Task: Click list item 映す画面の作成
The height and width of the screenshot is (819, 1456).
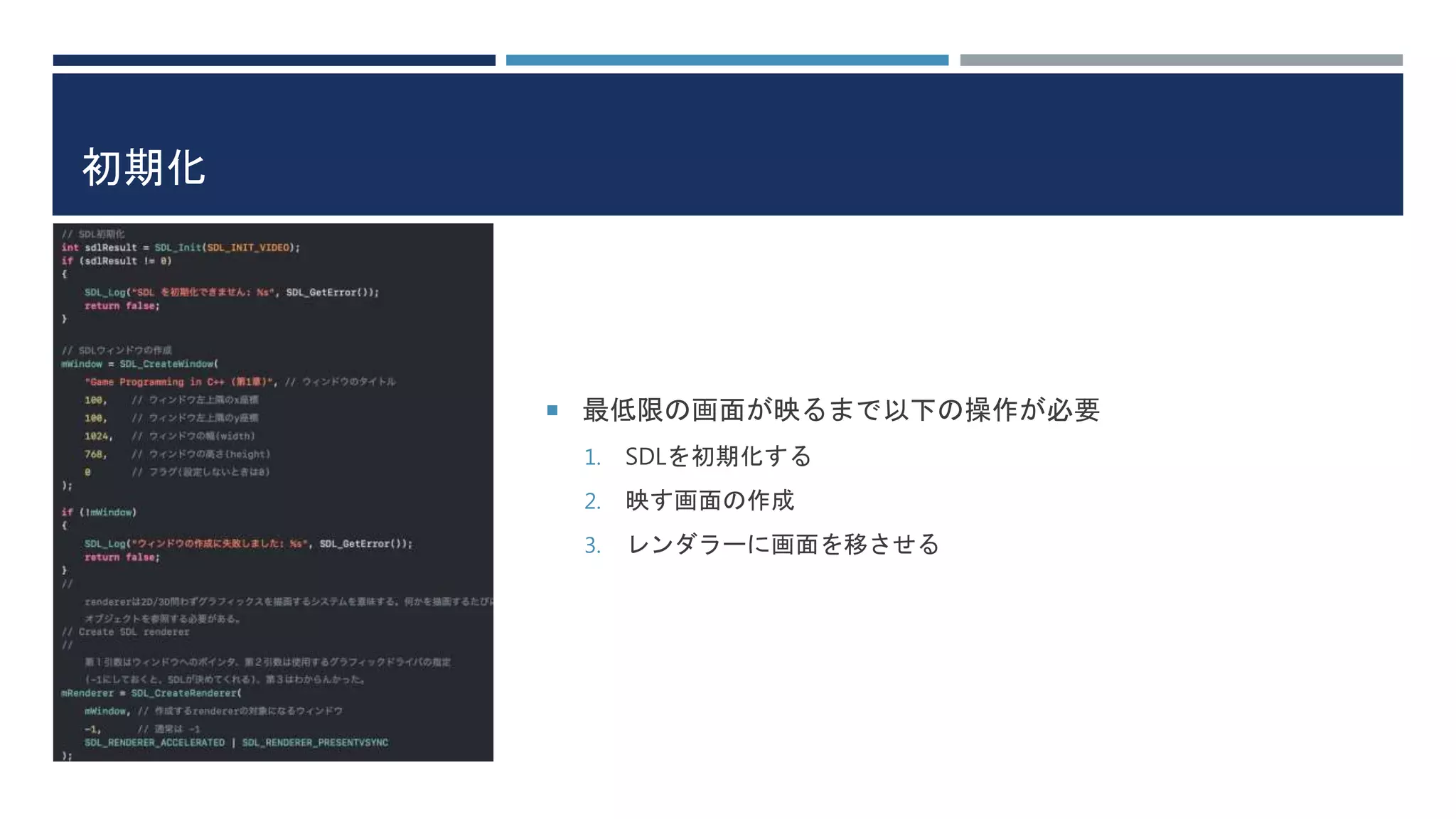Action: click(x=710, y=500)
